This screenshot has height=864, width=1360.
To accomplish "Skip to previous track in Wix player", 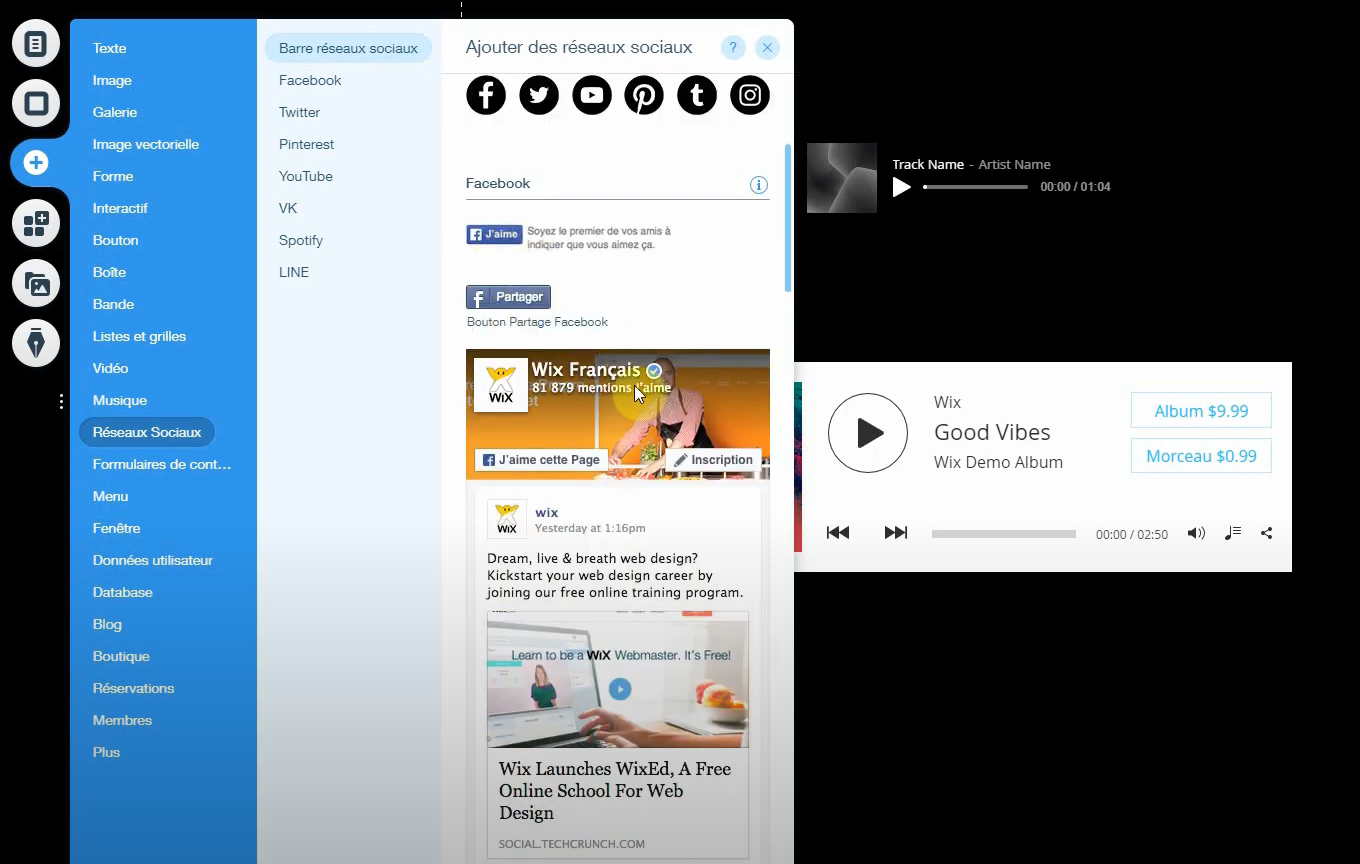I will tap(838, 533).
